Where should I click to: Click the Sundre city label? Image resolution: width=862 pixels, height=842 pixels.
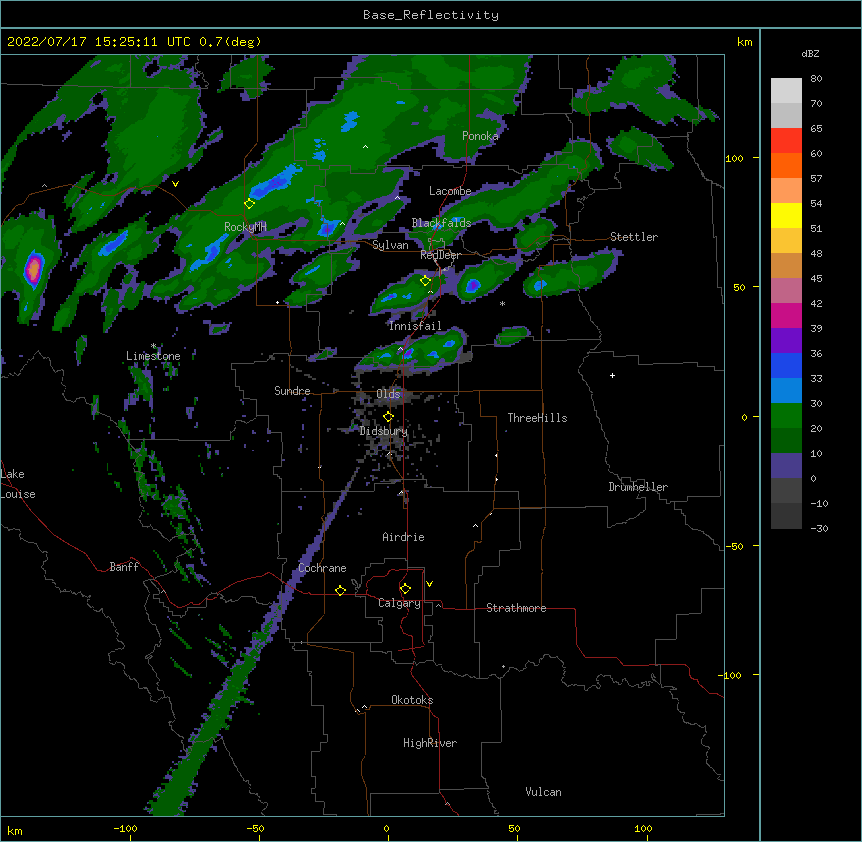(292, 391)
